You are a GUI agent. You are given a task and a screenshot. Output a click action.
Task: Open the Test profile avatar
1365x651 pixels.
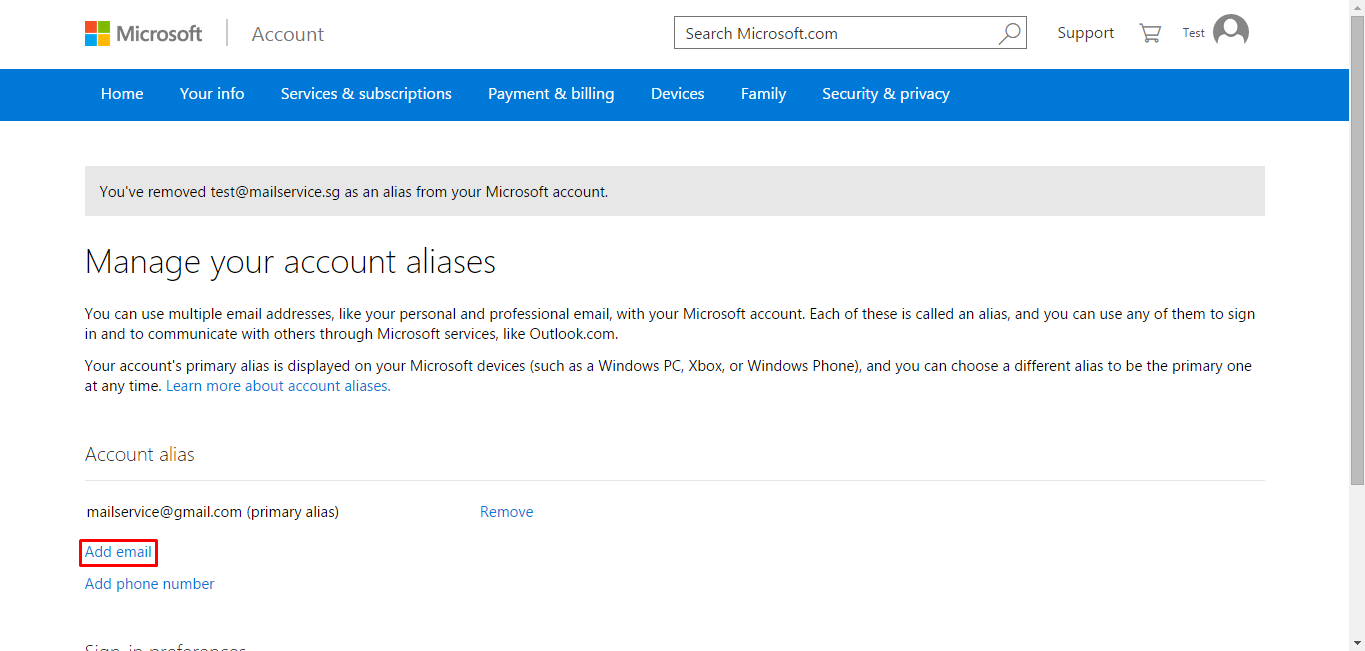[x=1231, y=32]
